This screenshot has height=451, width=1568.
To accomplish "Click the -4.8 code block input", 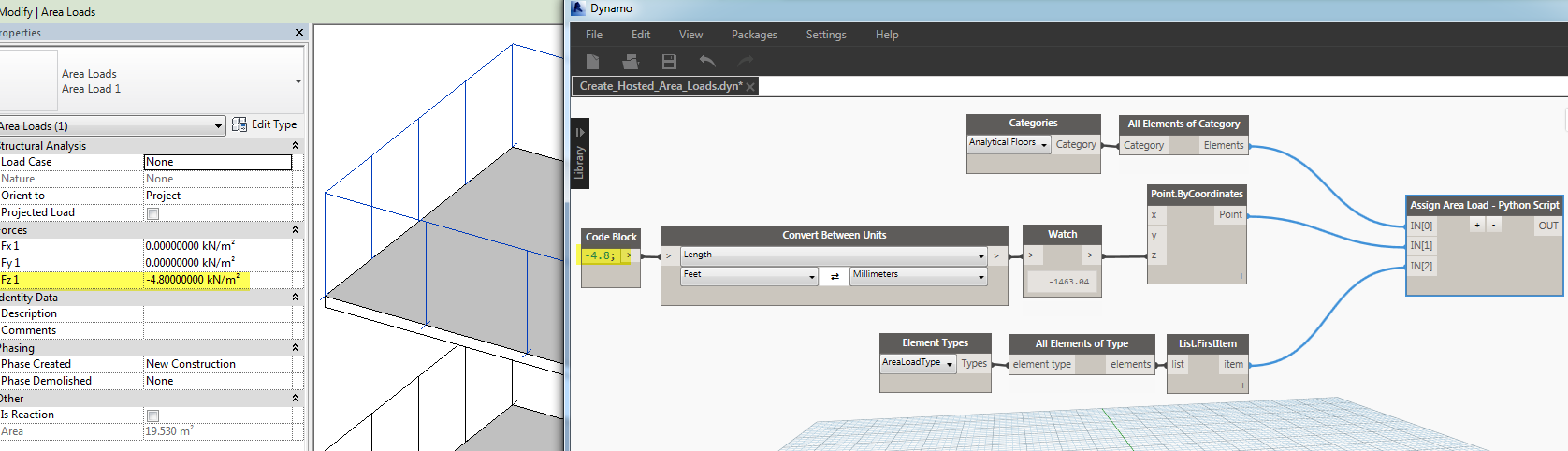I will (x=601, y=255).
